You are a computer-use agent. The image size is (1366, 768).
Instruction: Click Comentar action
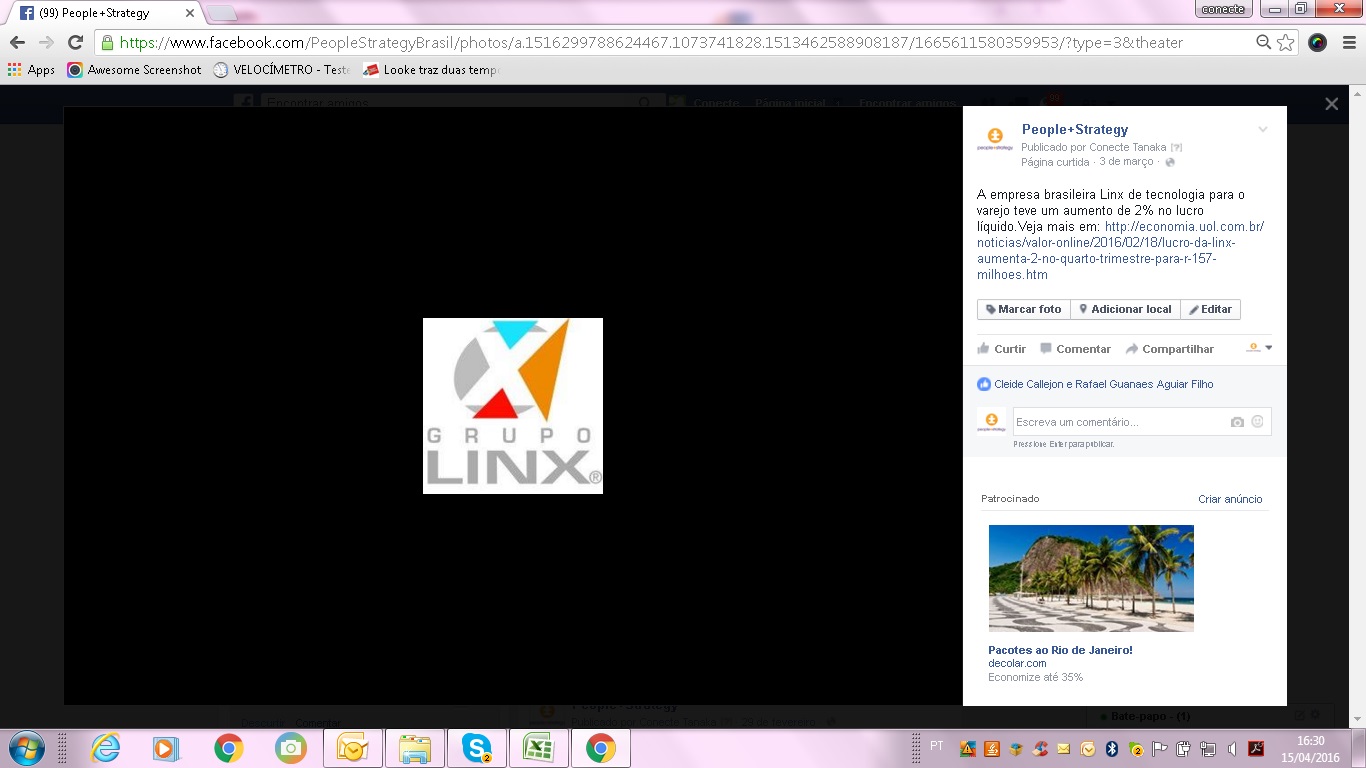pos(1075,349)
